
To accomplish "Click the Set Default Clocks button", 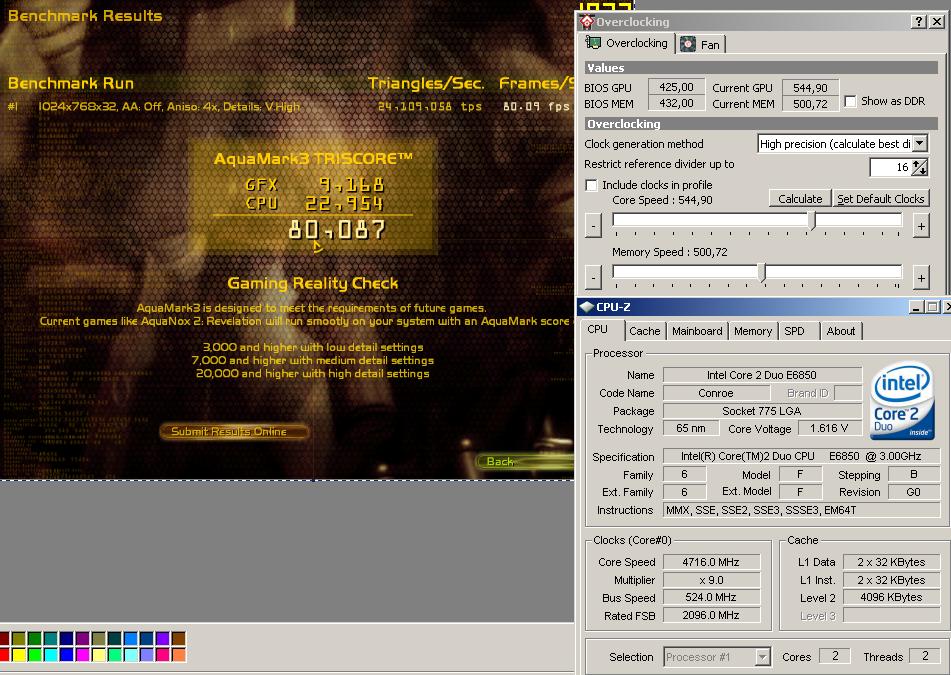I will pos(881,199).
